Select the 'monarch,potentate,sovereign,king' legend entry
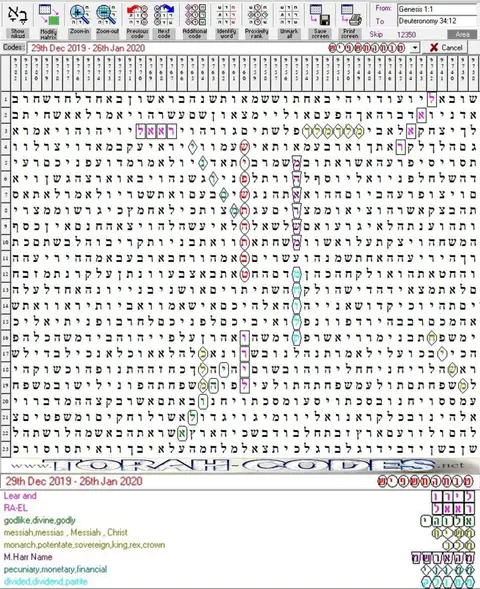Image resolution: width=480 pixels, height=589 pixels. point(84,545)
